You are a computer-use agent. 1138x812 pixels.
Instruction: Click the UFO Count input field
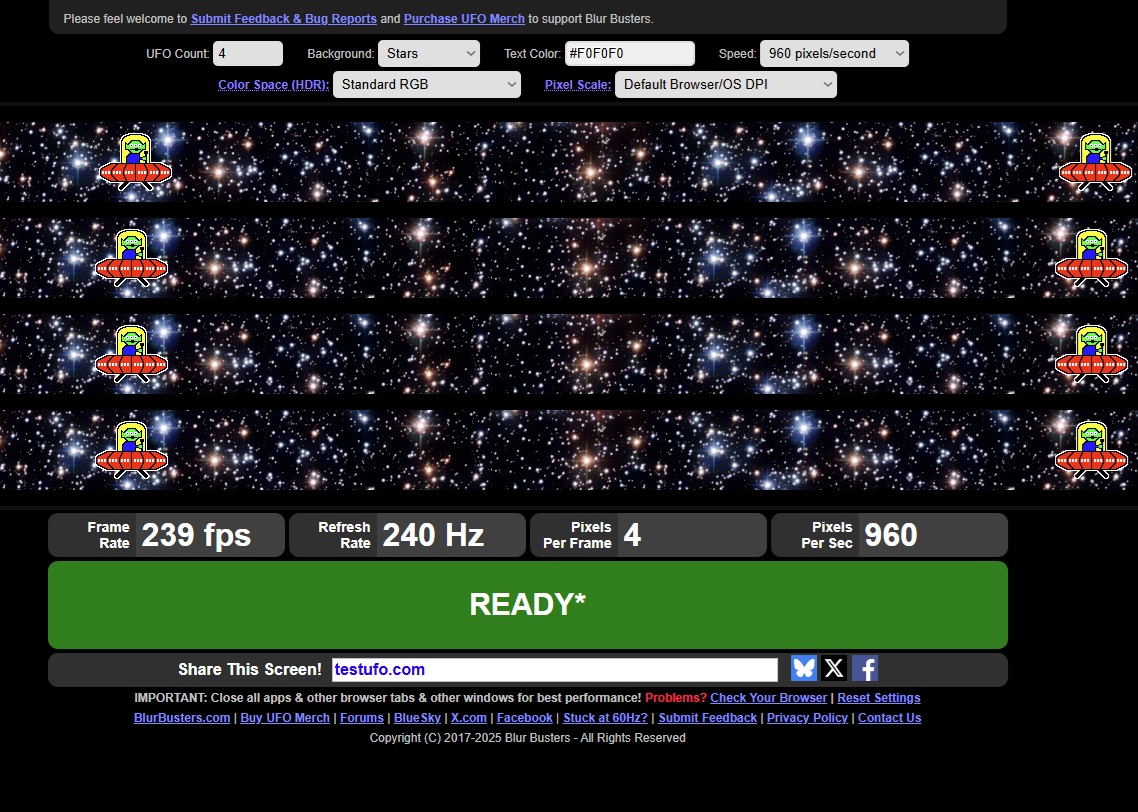248,54
